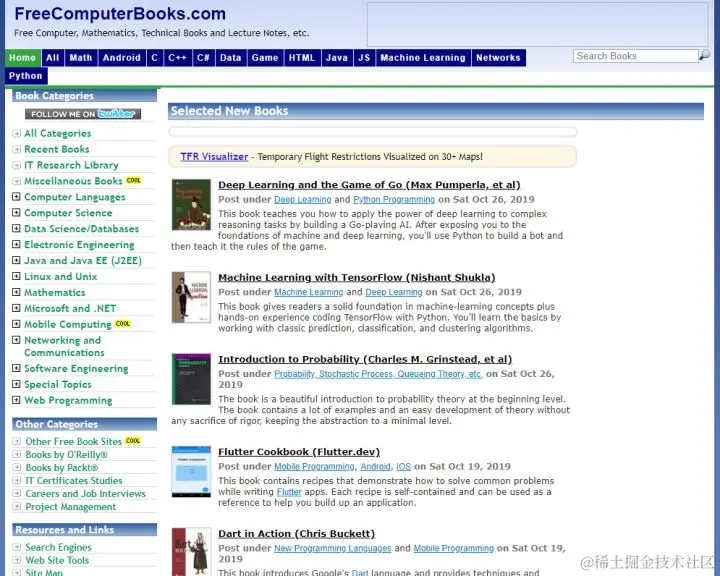Select the Android tab
720x576 pixels.
pos(122,58)
